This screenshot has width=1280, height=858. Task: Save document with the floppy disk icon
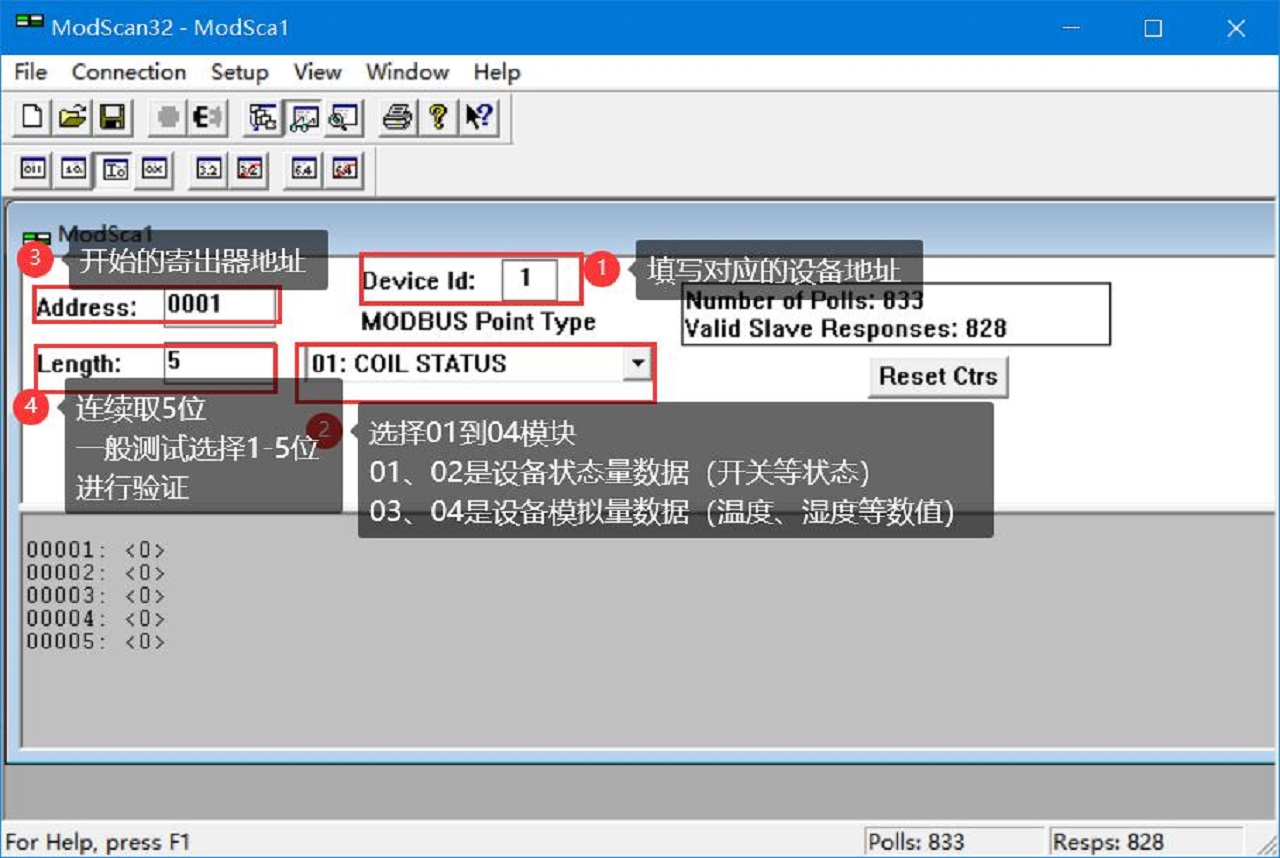tap(113, 118)
